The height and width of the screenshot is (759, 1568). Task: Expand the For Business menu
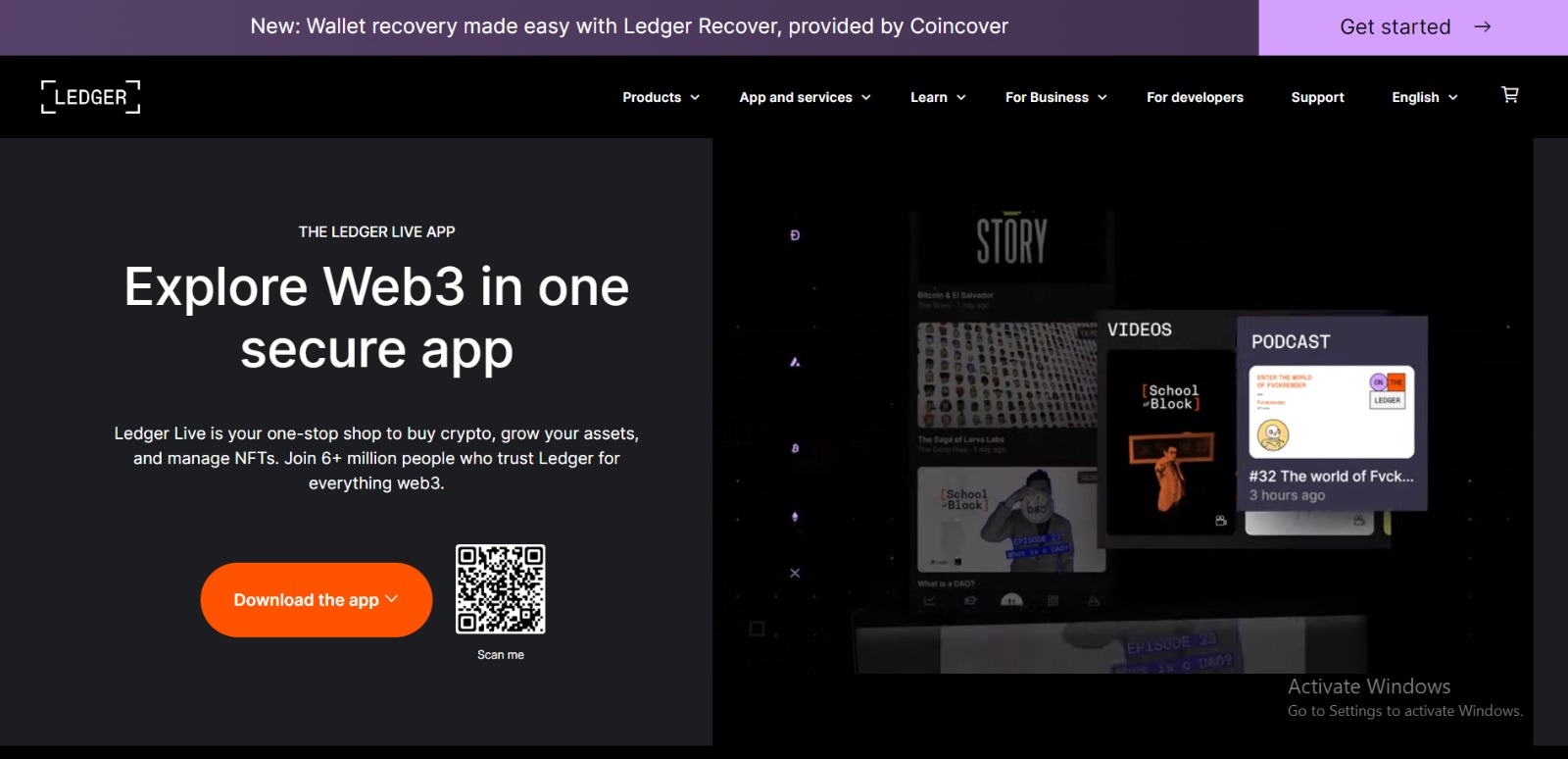1056,97
